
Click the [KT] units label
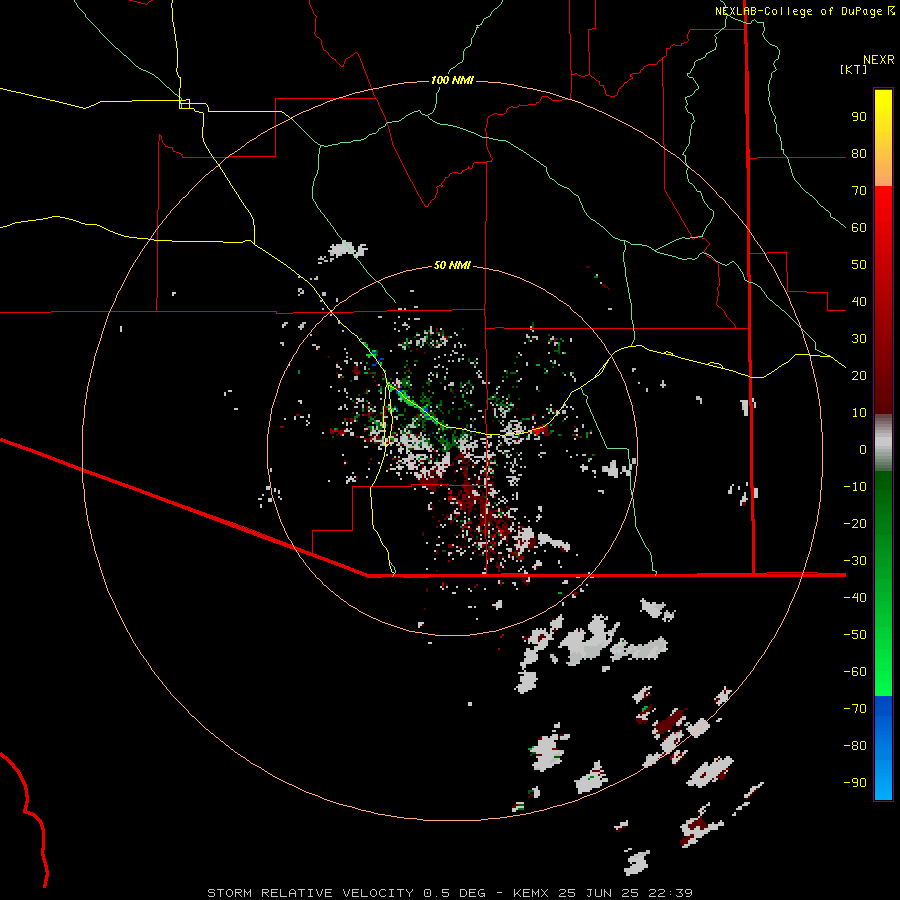854,69
